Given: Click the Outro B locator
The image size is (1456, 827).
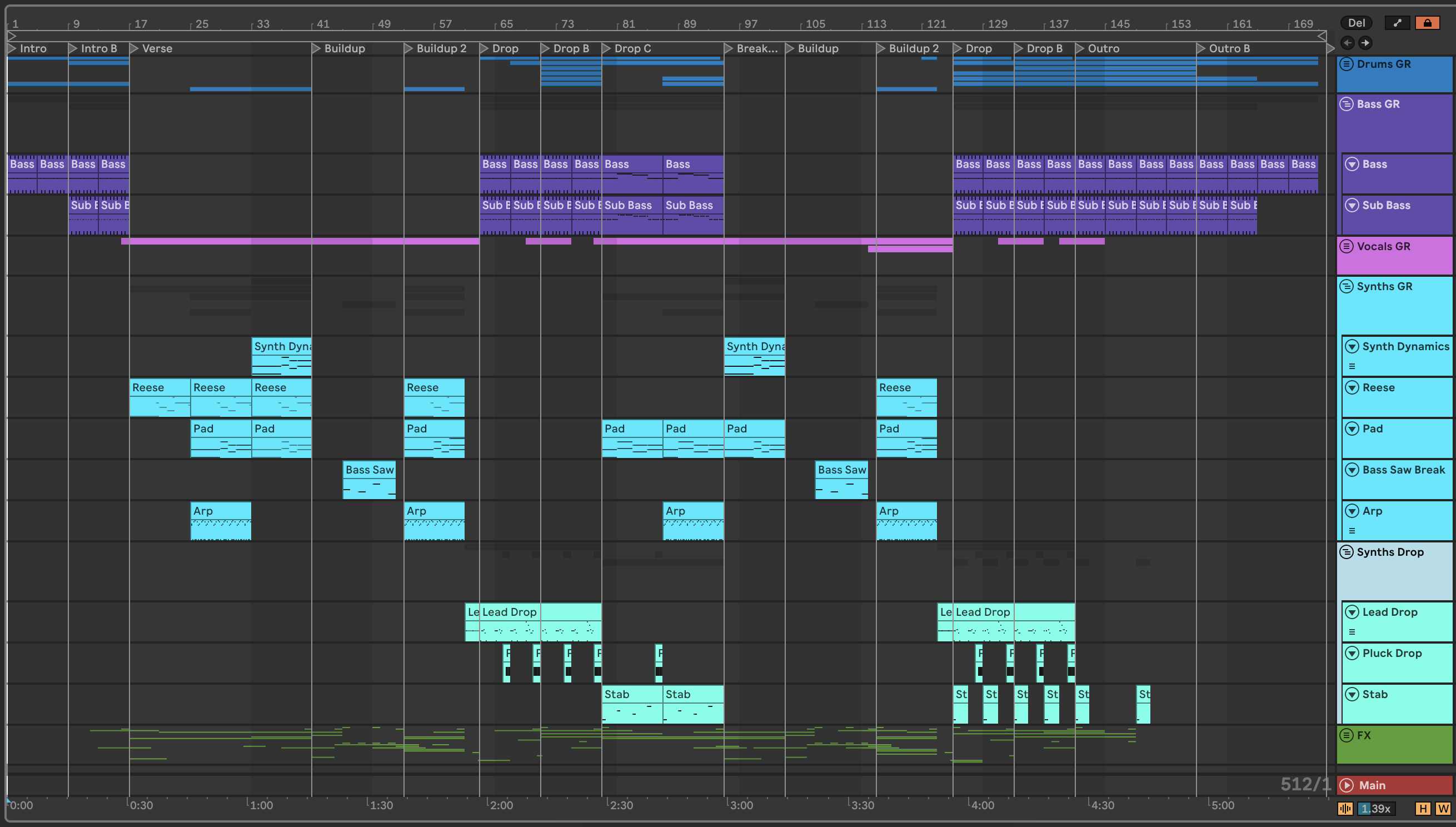Looking at the screenshot, I should tap(1201, 49).
